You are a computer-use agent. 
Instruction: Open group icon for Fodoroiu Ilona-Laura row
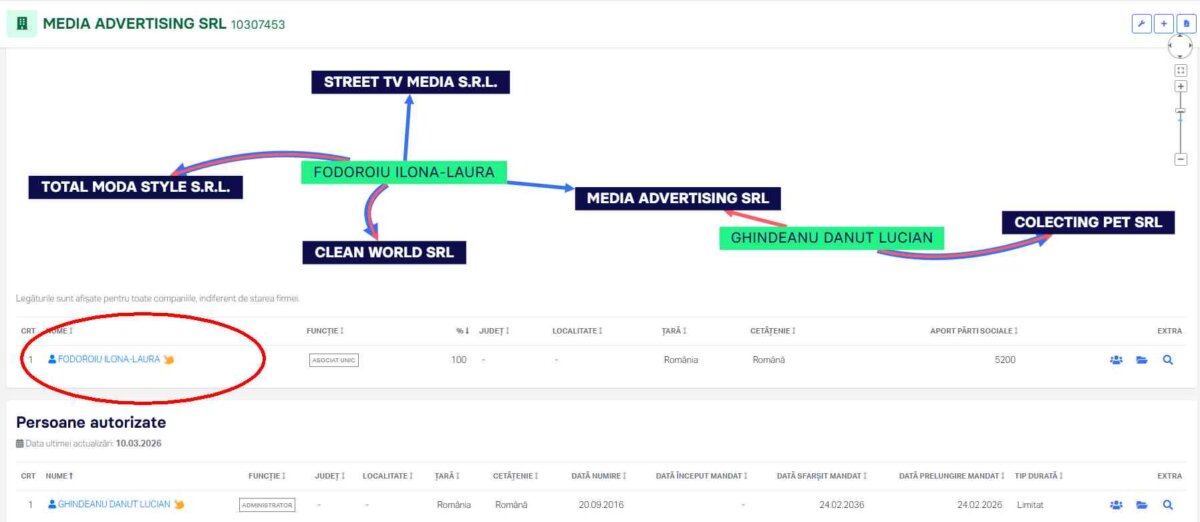pyautogui.click(x=1116, y=360)
